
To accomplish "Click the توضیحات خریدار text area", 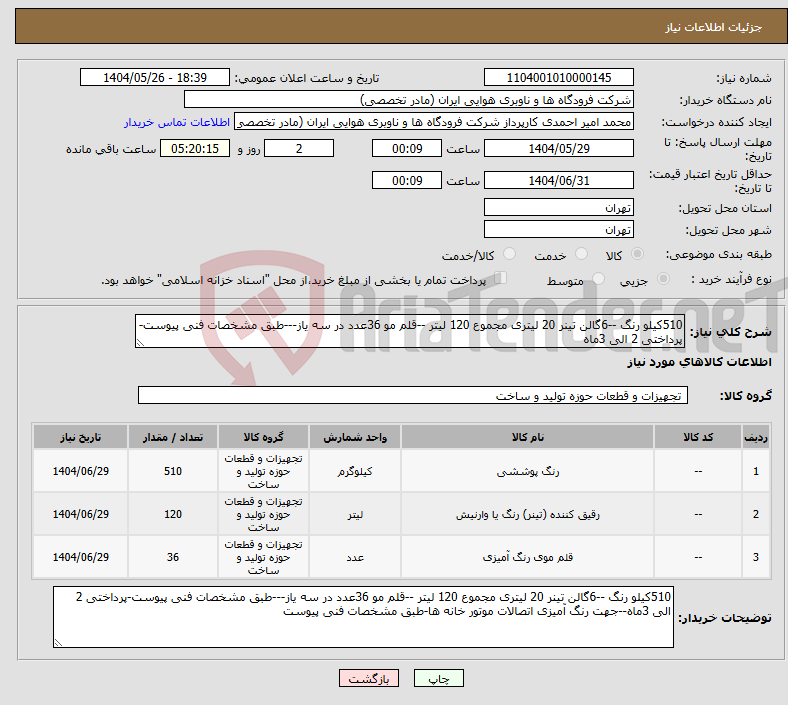I will [x=366, y=616].
